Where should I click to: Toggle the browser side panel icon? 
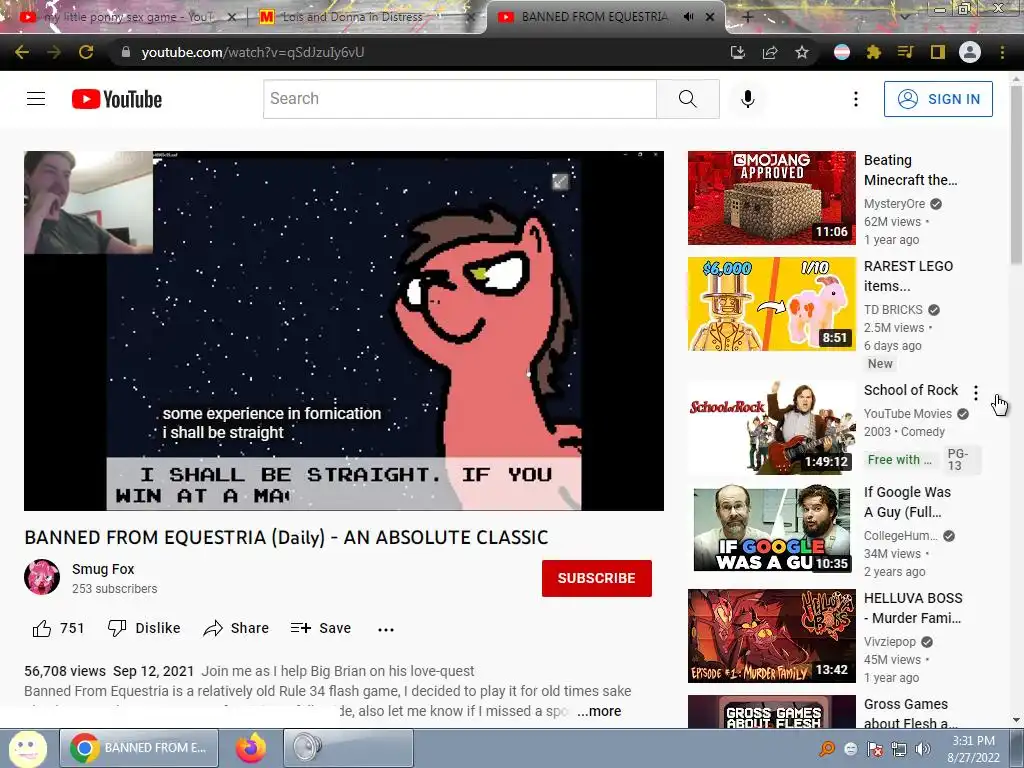(937, 52)
